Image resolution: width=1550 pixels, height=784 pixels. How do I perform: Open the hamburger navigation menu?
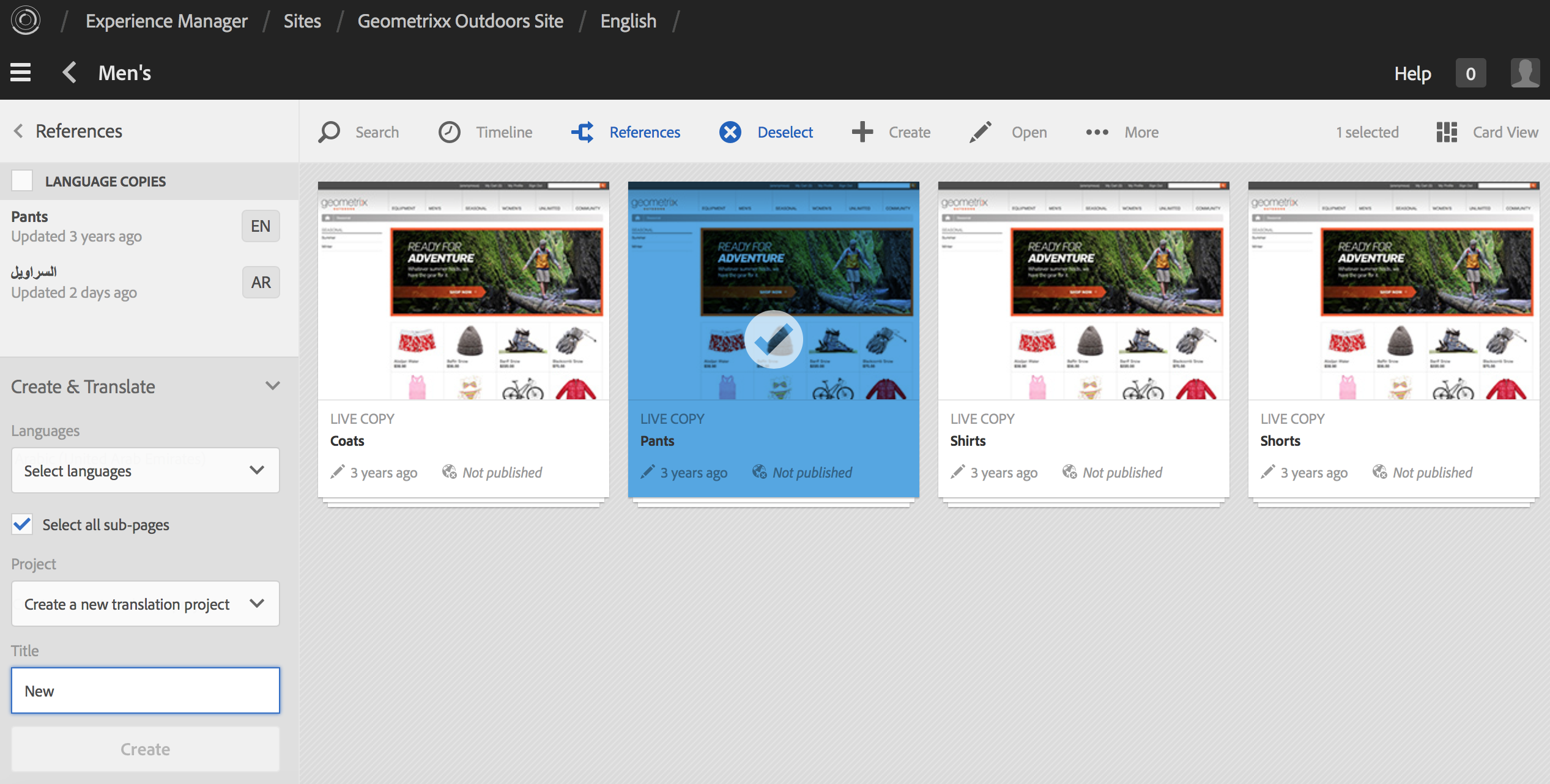21,73
